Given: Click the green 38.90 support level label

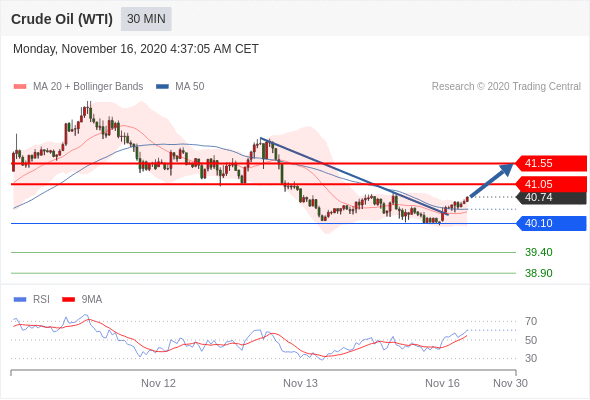Looking at the screenshot, I should point(539,273).
